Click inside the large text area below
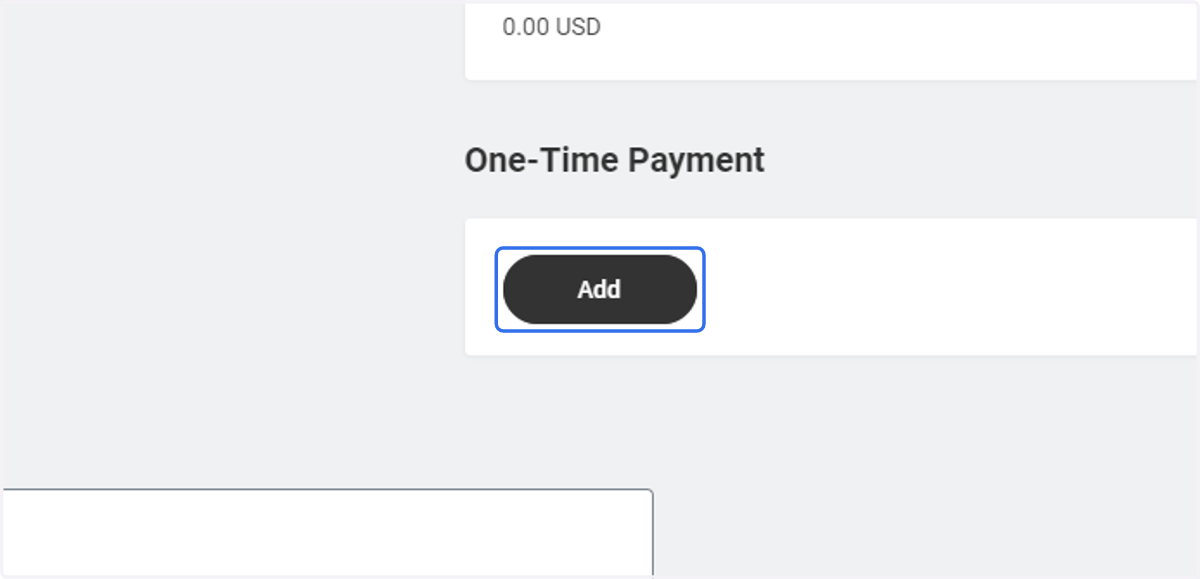 326,532
